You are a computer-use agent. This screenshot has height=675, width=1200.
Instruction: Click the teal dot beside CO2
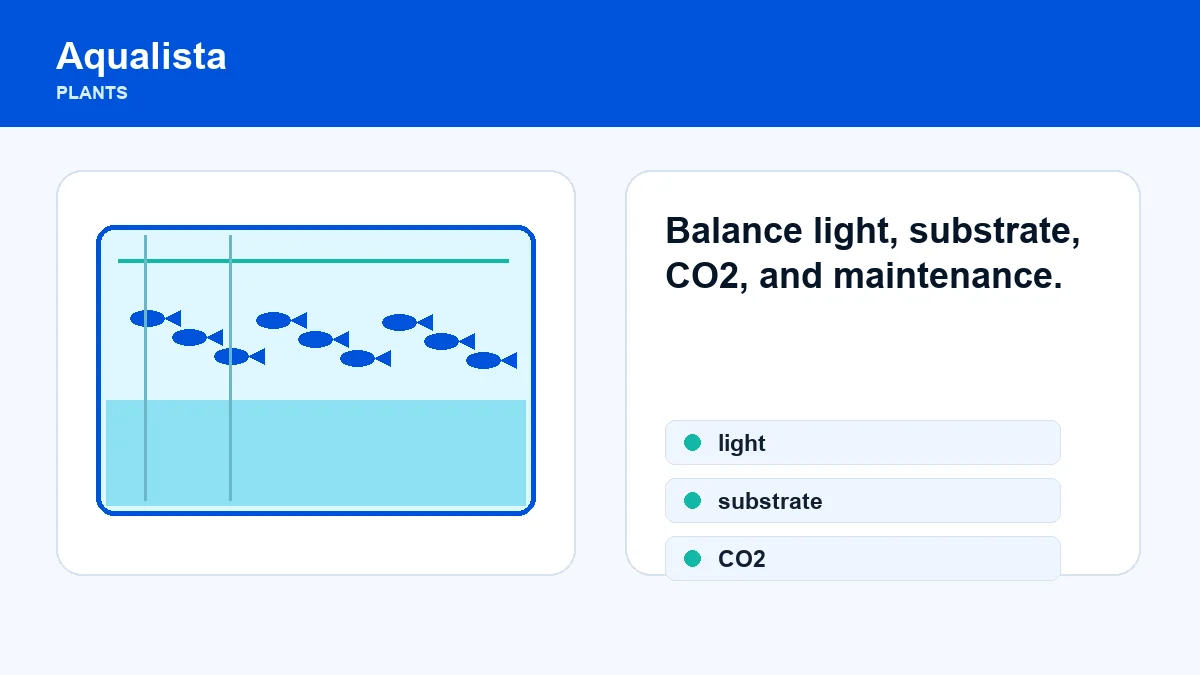[692, 559]
